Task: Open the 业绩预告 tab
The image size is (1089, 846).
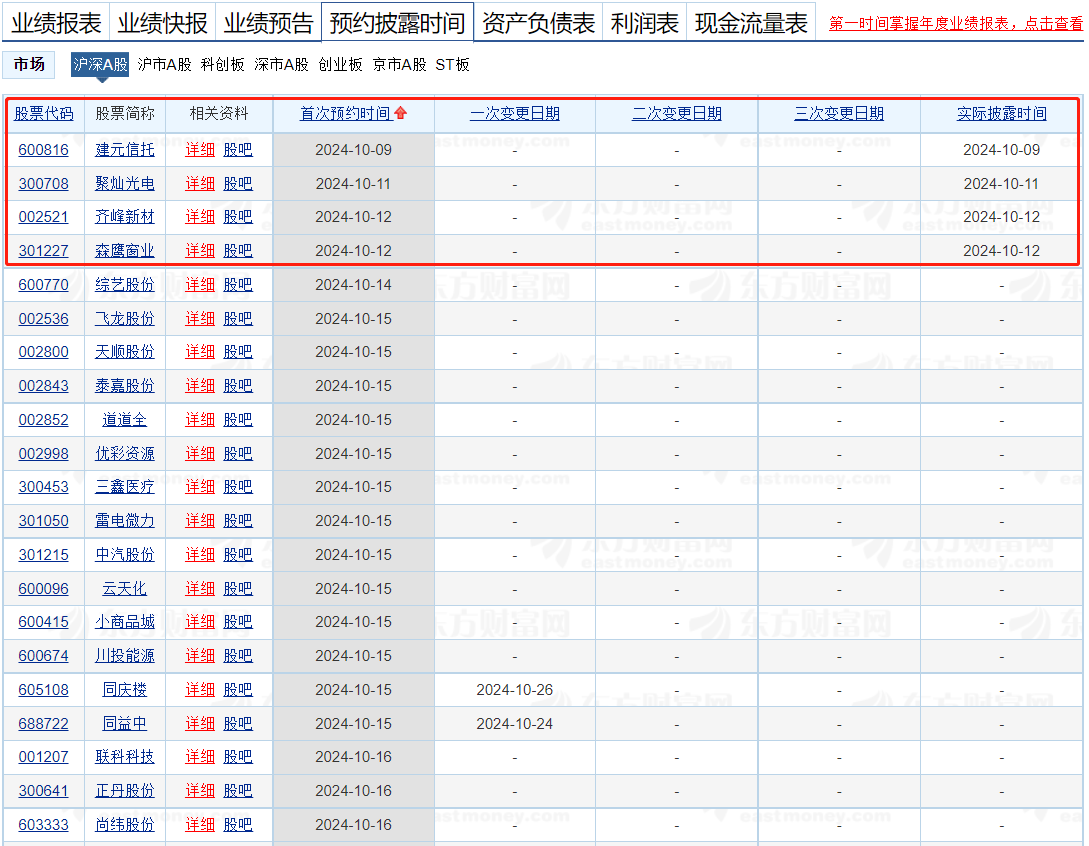Action: (266, 22)
